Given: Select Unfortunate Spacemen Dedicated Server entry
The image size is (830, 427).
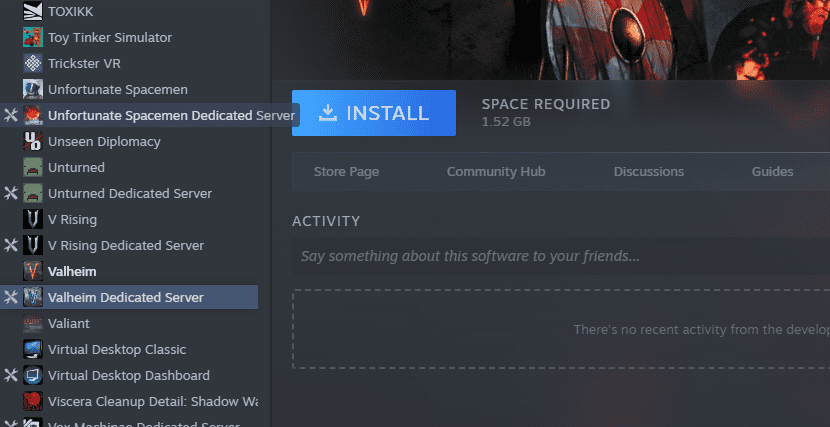Looking at the screenshot, I should 150,116.
